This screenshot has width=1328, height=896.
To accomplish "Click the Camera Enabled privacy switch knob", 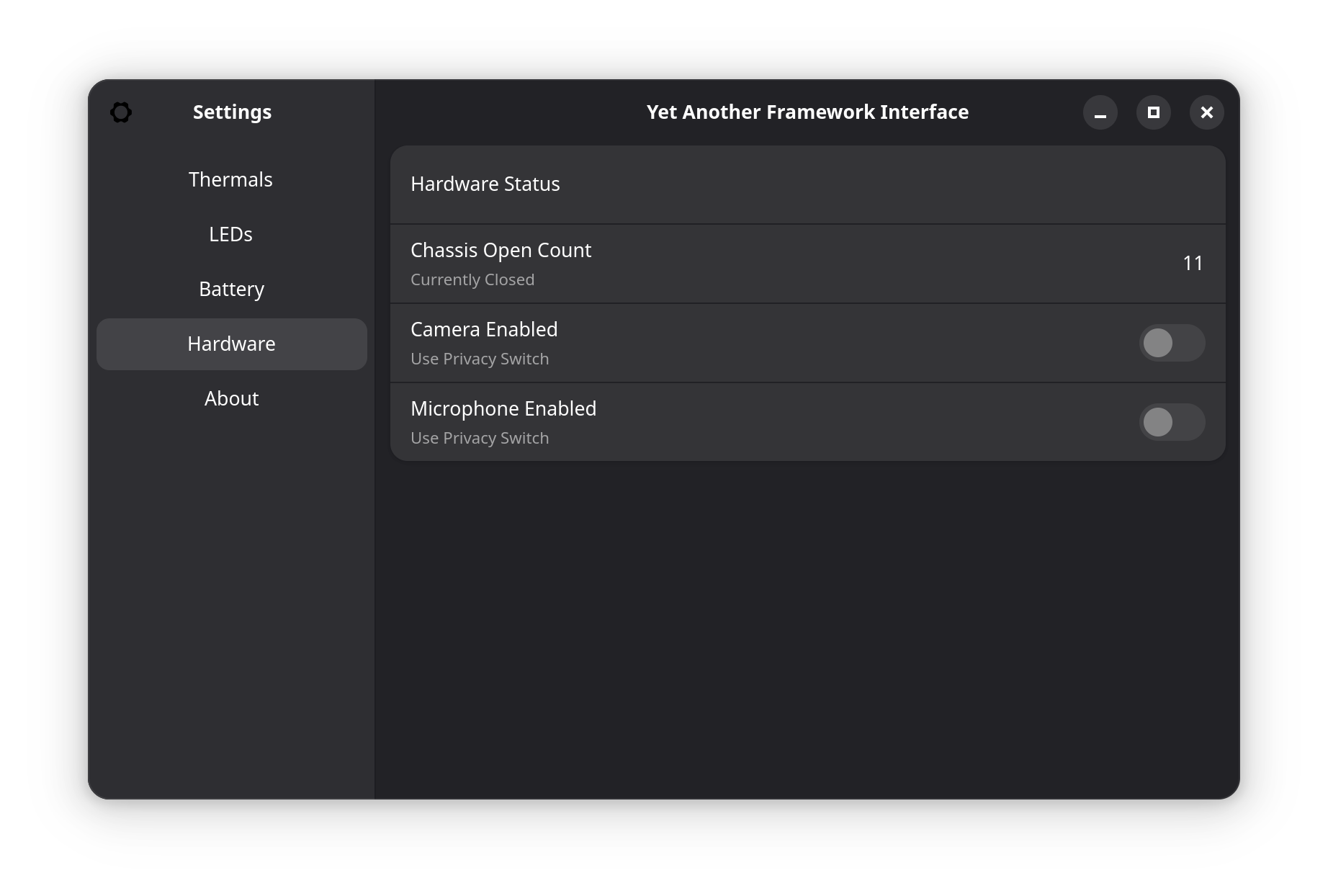I will point(1158,344).
